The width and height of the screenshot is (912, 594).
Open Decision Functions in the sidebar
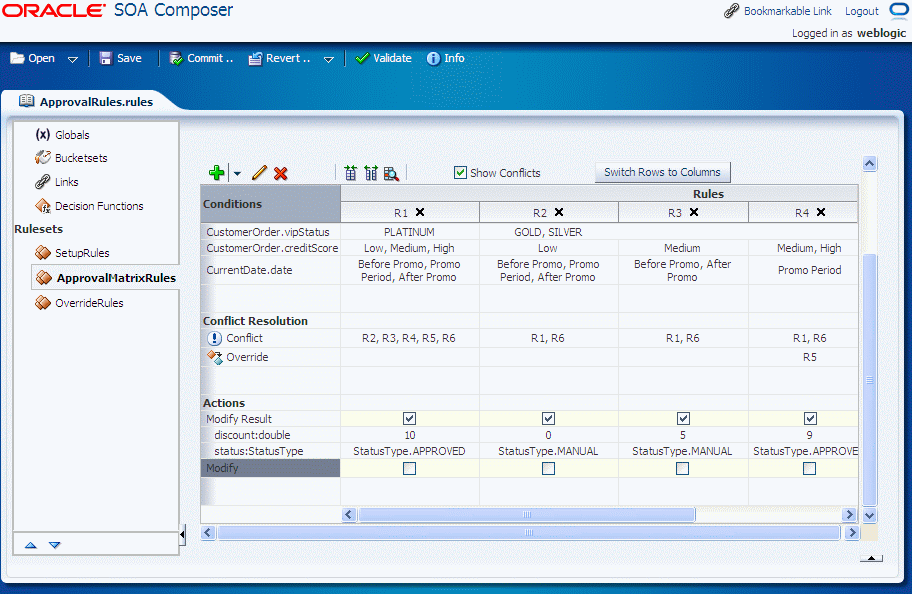[x=99, y=206]
